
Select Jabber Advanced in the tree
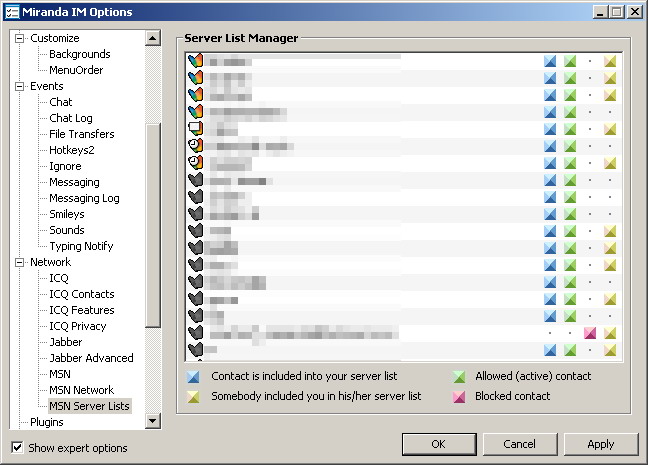tap(91, 358)
